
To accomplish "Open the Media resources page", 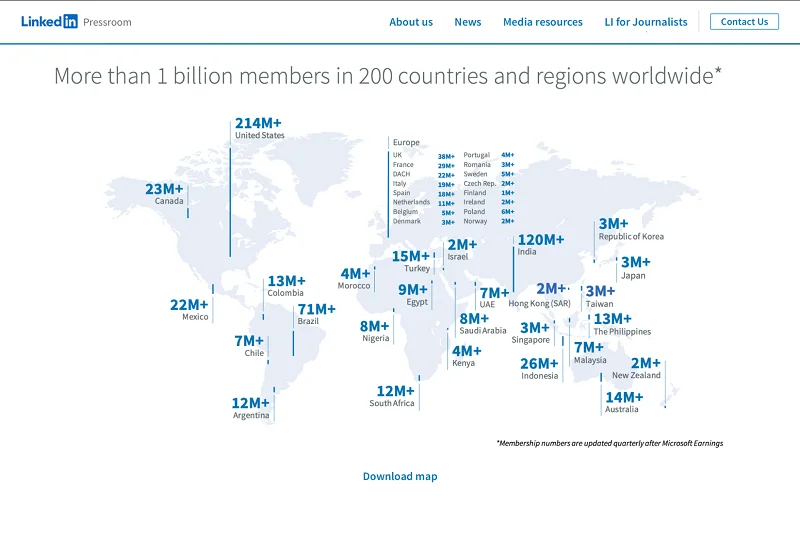I will click(x=542, y=22).
